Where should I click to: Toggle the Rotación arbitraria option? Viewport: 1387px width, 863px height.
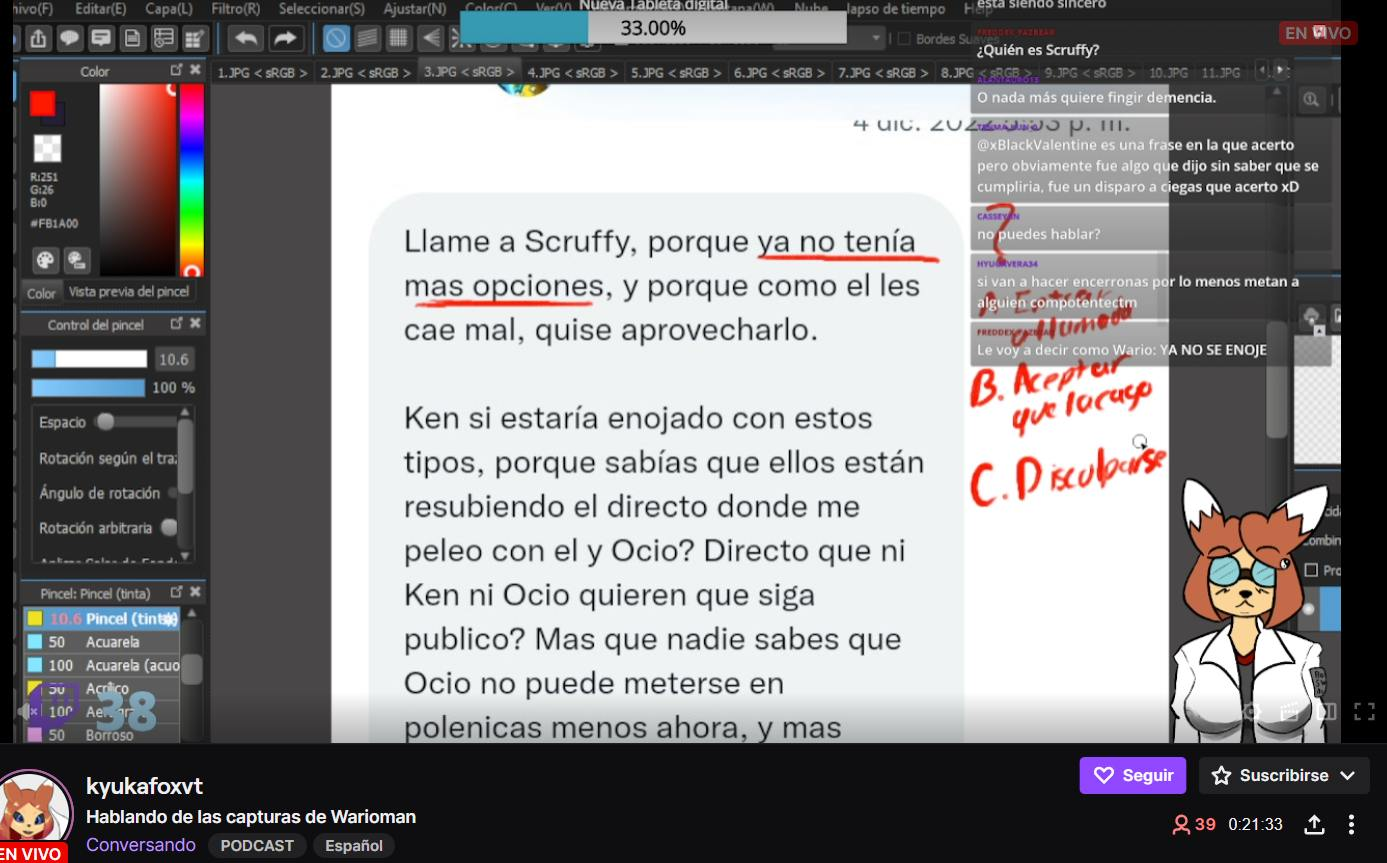point(169,527)
